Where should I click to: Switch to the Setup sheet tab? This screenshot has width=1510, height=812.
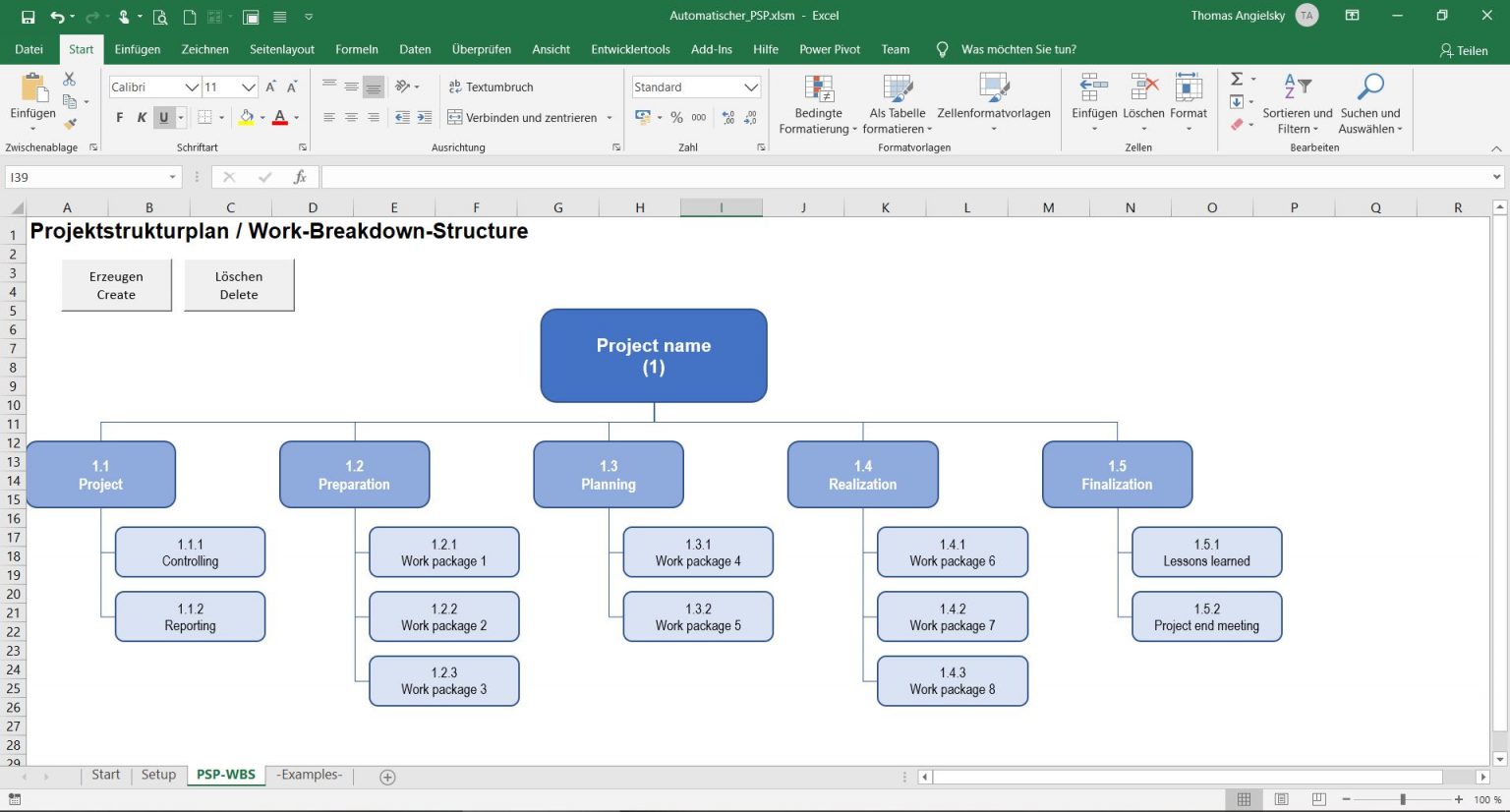158,775
